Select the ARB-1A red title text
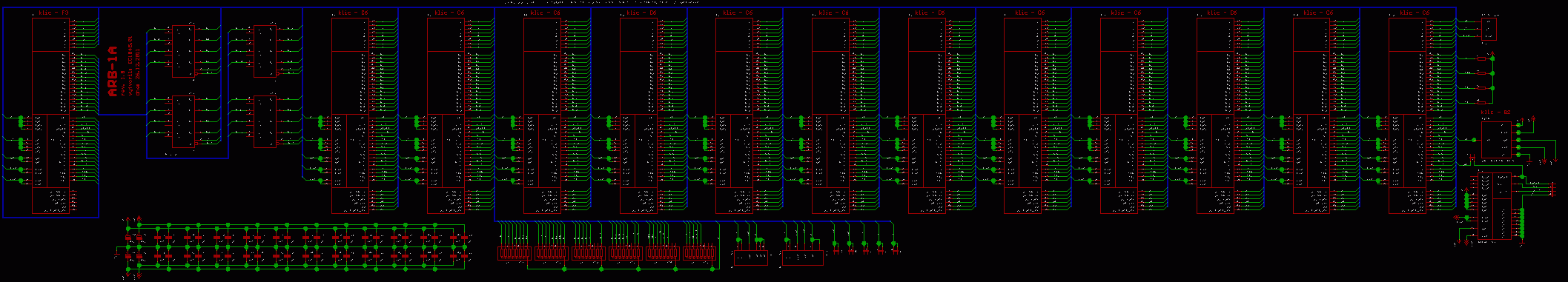 pos(113,72)
